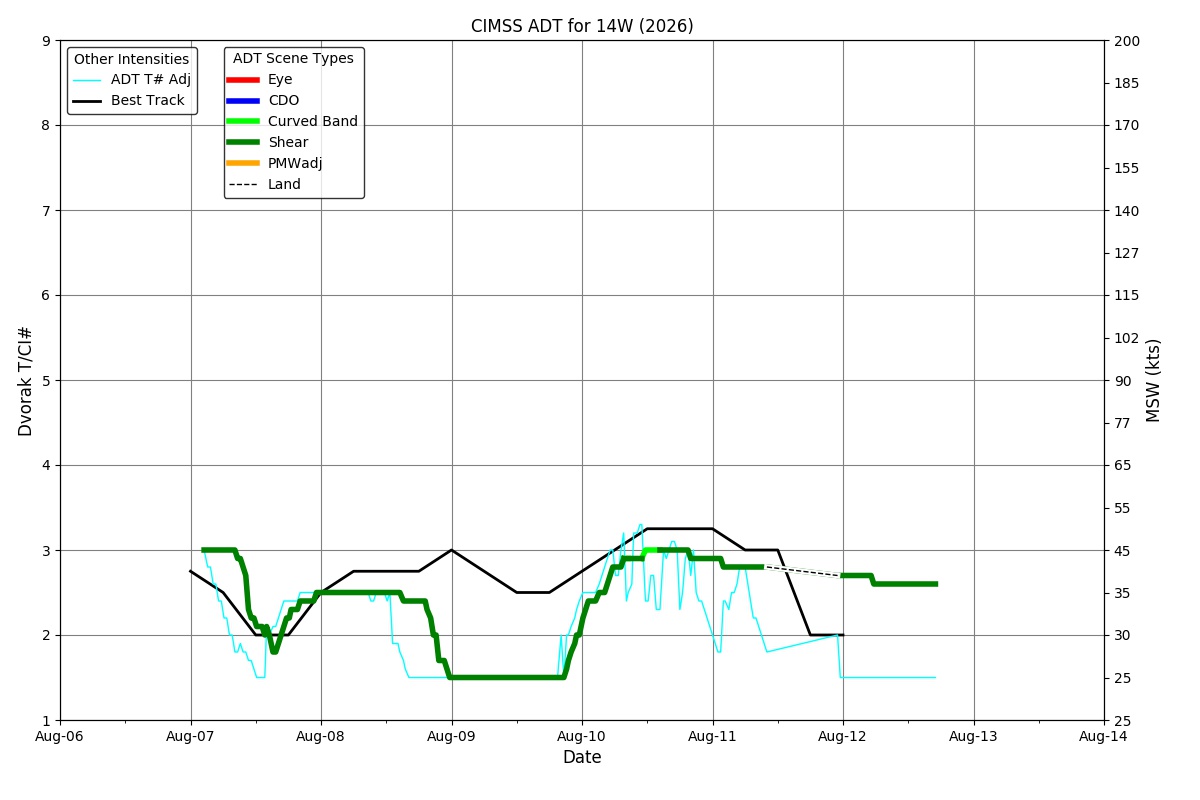Image resolution: width=1200 pixels, height=800 pixels.
Task: Click the 'MSW (kts)' right axis label
Action: [1154, 380]
